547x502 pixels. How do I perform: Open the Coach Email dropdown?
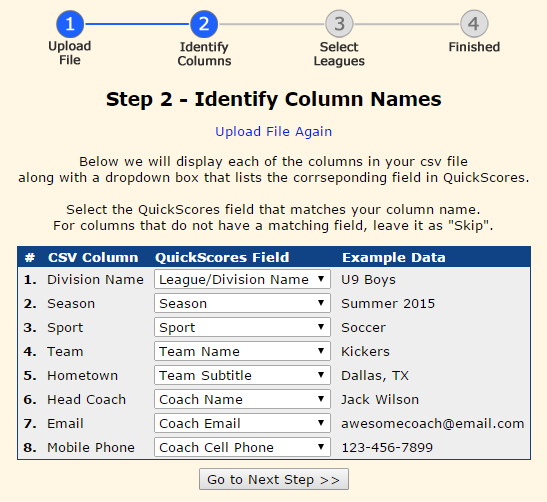coord(242,423)
